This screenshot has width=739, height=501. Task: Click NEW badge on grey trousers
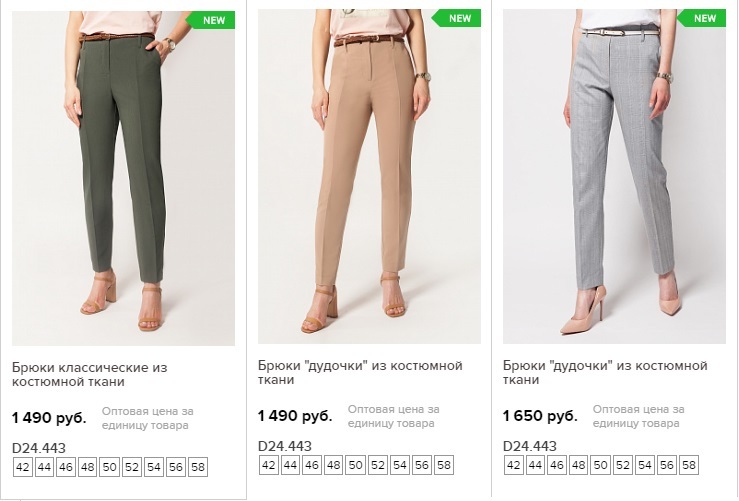[x=704, y=19]
